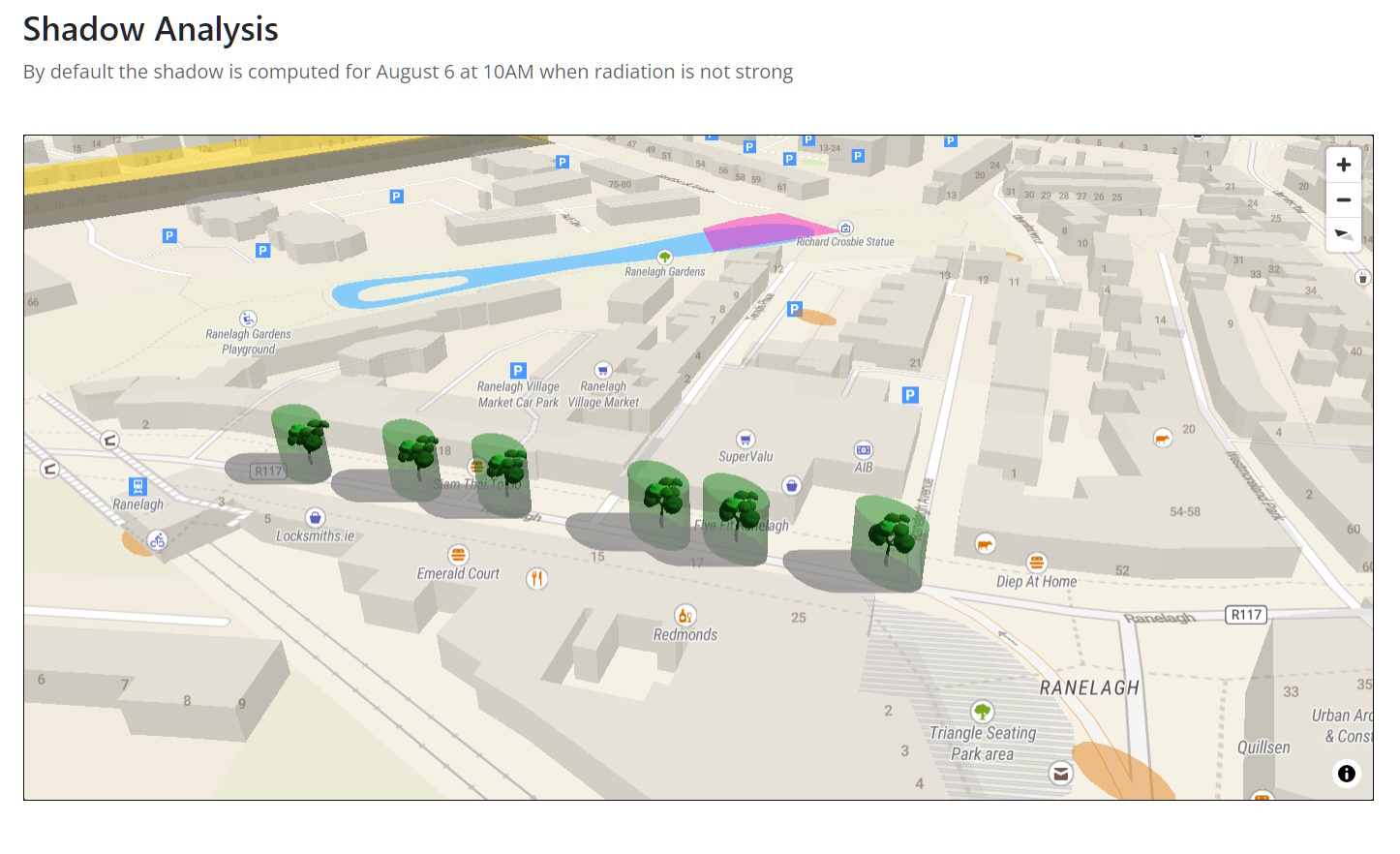The image size is (1400, 854).
Task: Click the 'Shadow Analysis' heading
Action: (x=151, y=29)
